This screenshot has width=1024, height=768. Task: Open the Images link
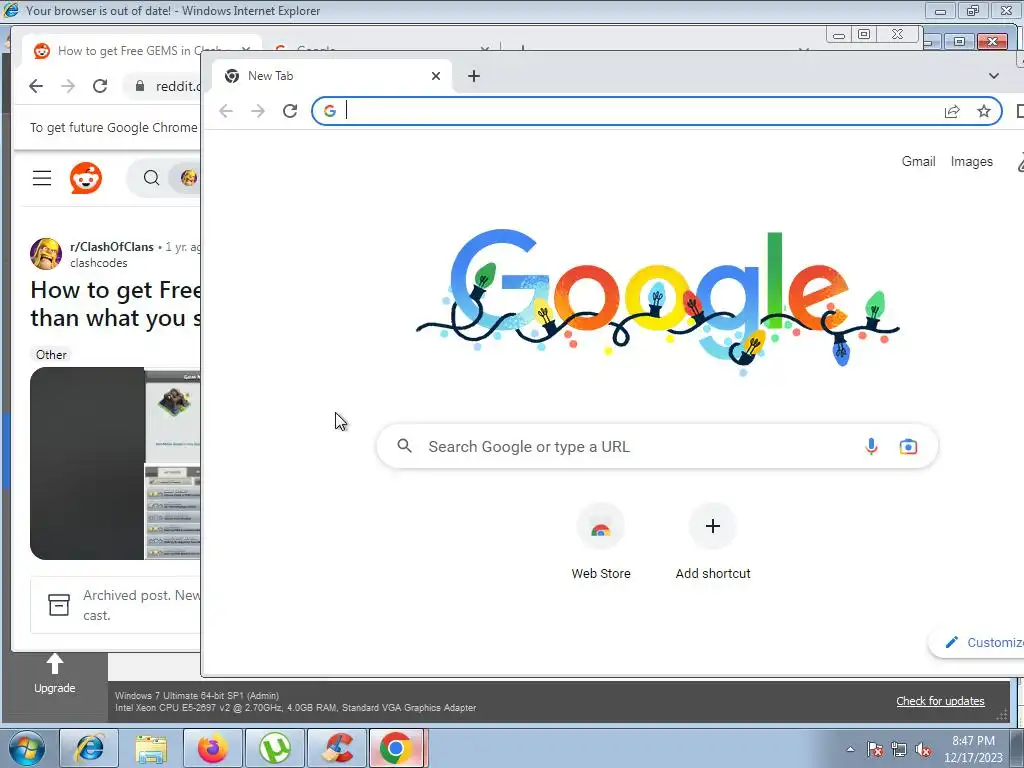pos(971,161)
